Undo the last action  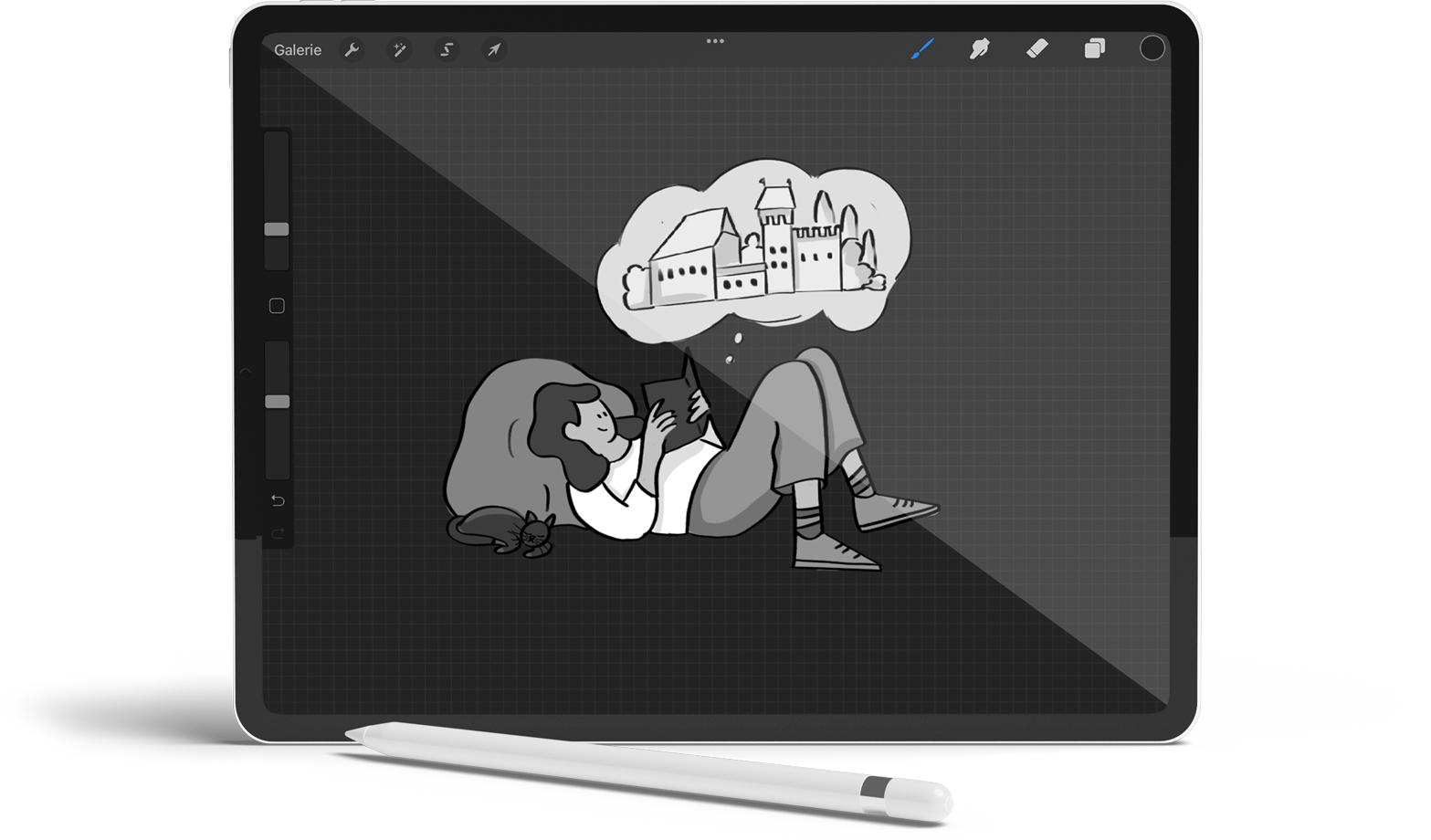pos(278,500)
